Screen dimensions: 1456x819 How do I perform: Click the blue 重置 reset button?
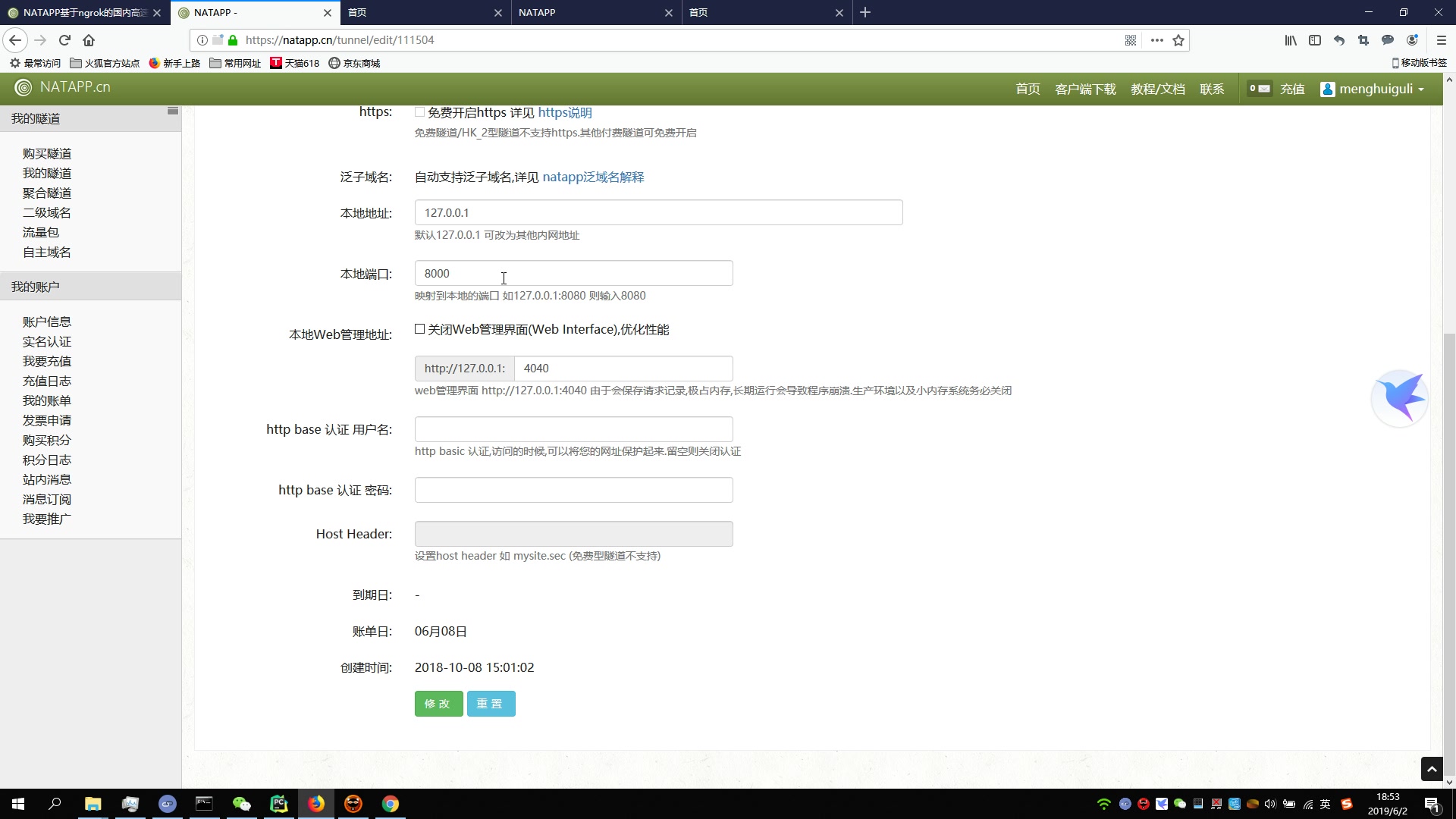coord(491,704)
